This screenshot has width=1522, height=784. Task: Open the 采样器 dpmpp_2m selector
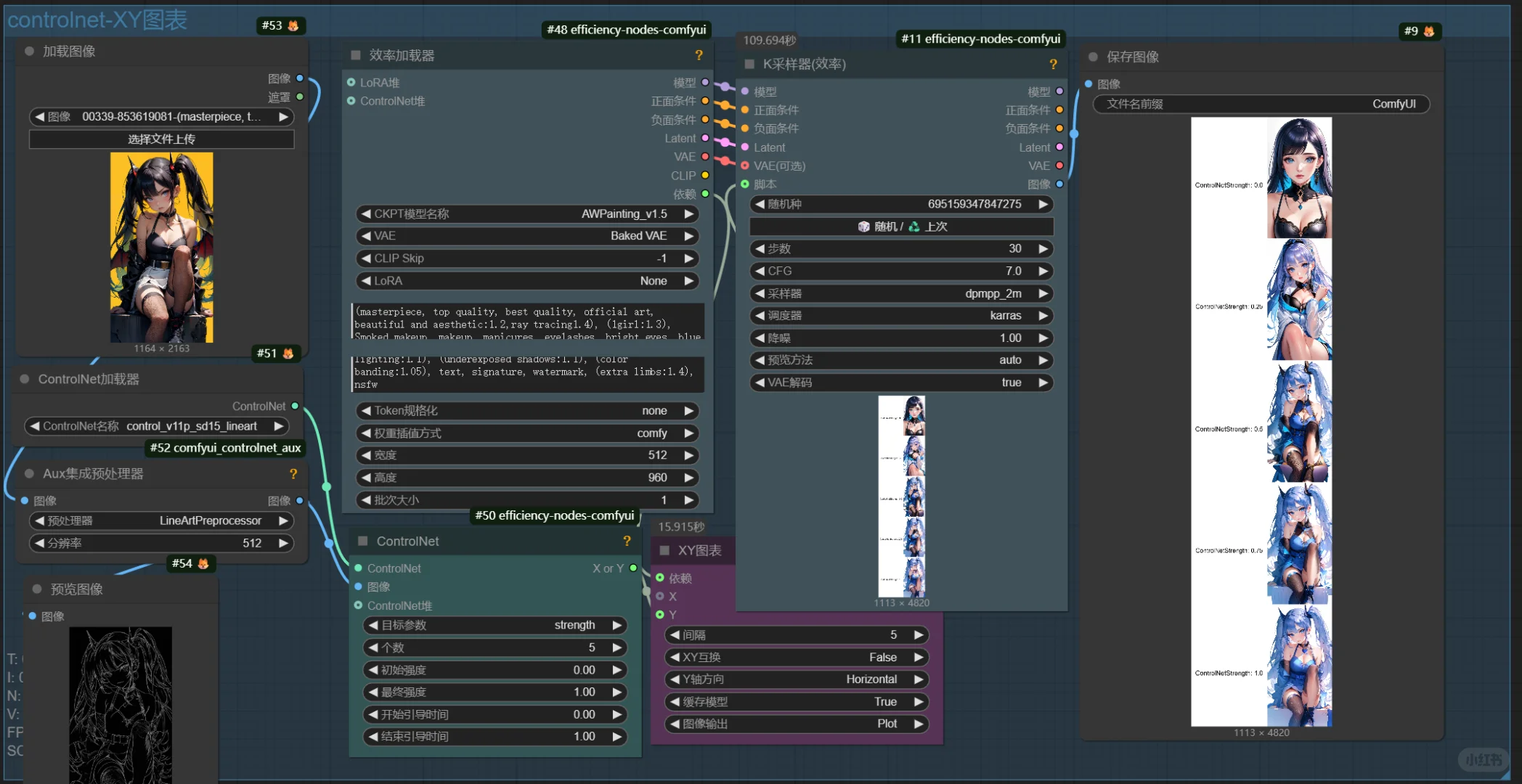[x=900, y=294]
